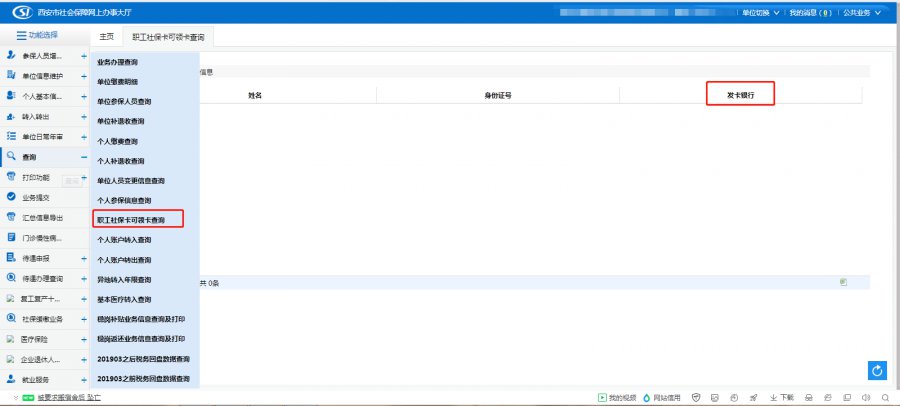The image size is (900, 406).
Task: Click the 功能选择 hamburger menu icon
Action: (20, 35)
